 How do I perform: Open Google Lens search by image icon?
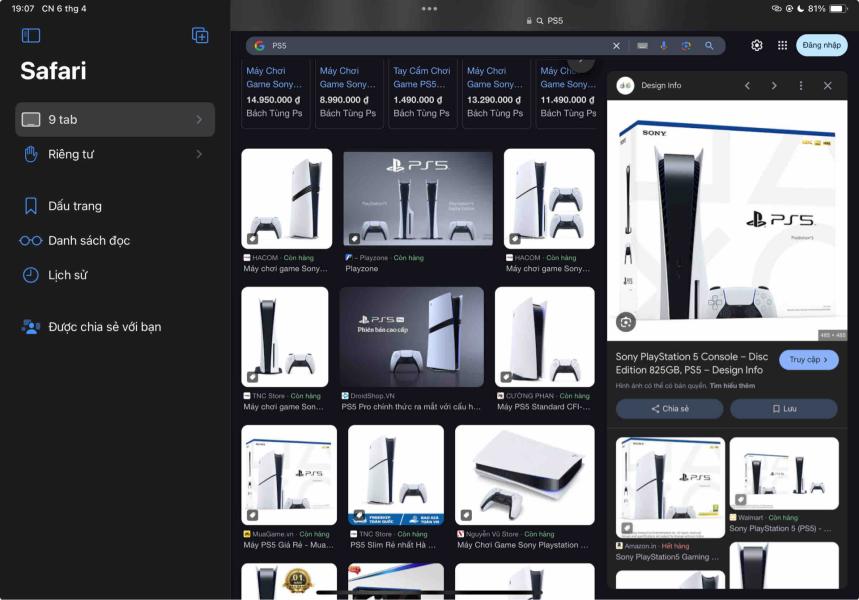tap(686, 46)
